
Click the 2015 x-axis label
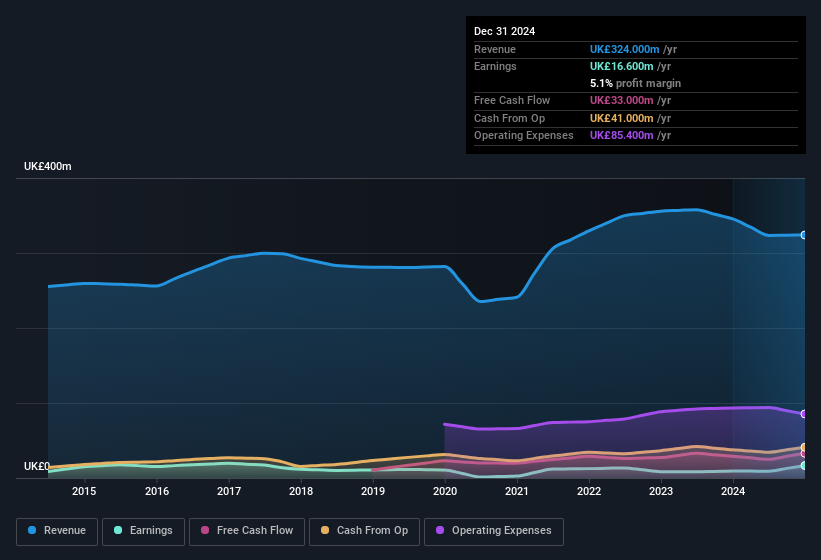point(84,491)
